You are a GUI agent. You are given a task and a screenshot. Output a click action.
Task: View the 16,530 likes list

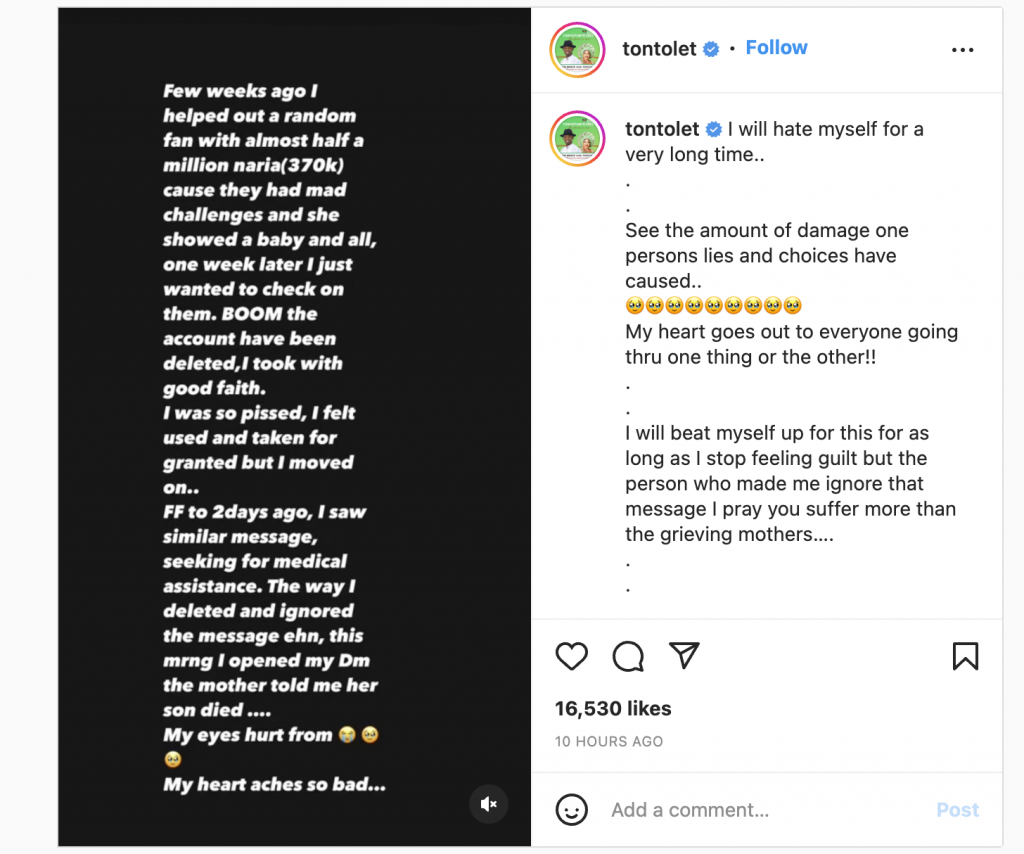pos(613,708)
